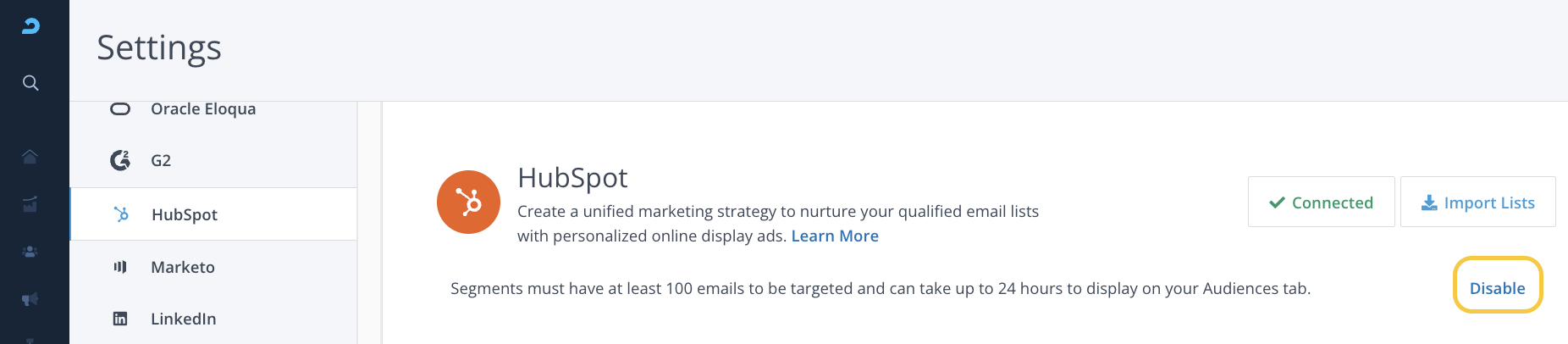
Task: Open the audiences people icon in sidebar
Action: pos(30,252)
